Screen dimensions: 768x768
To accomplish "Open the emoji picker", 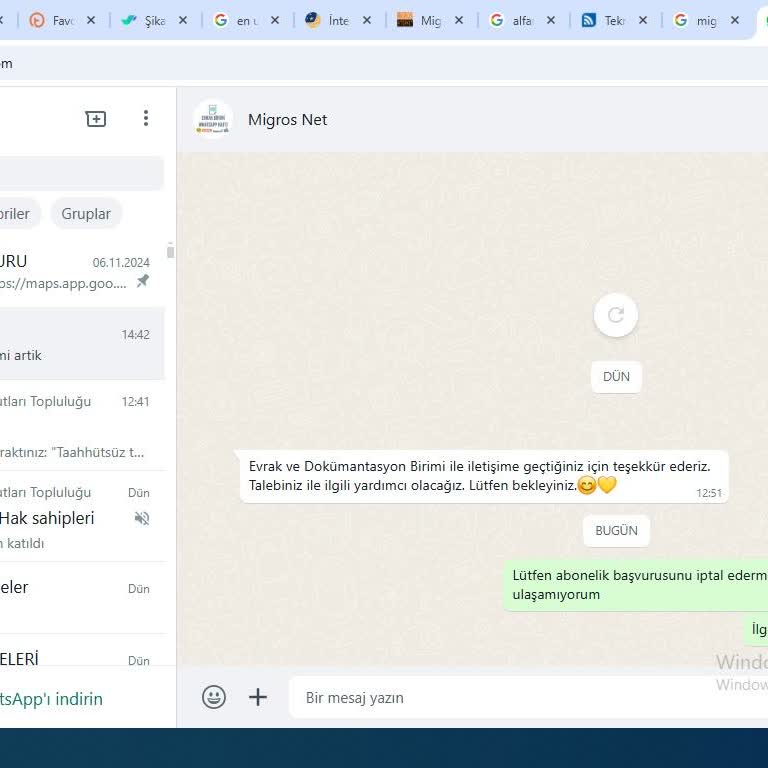I will pos(214,697).
